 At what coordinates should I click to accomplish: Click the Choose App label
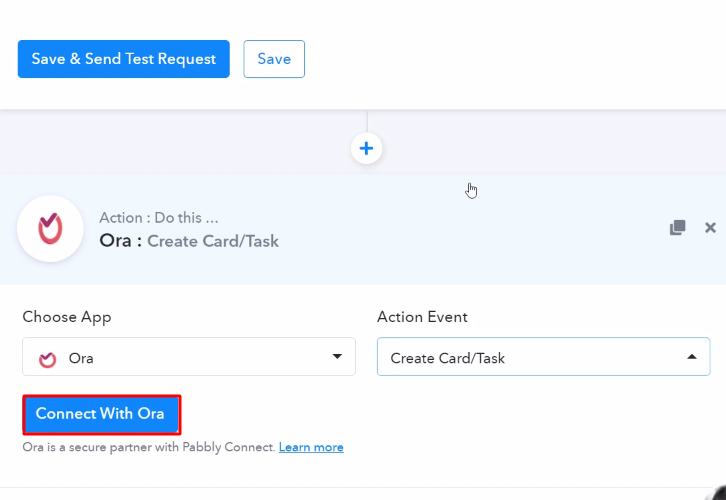(x=67, y=317)
